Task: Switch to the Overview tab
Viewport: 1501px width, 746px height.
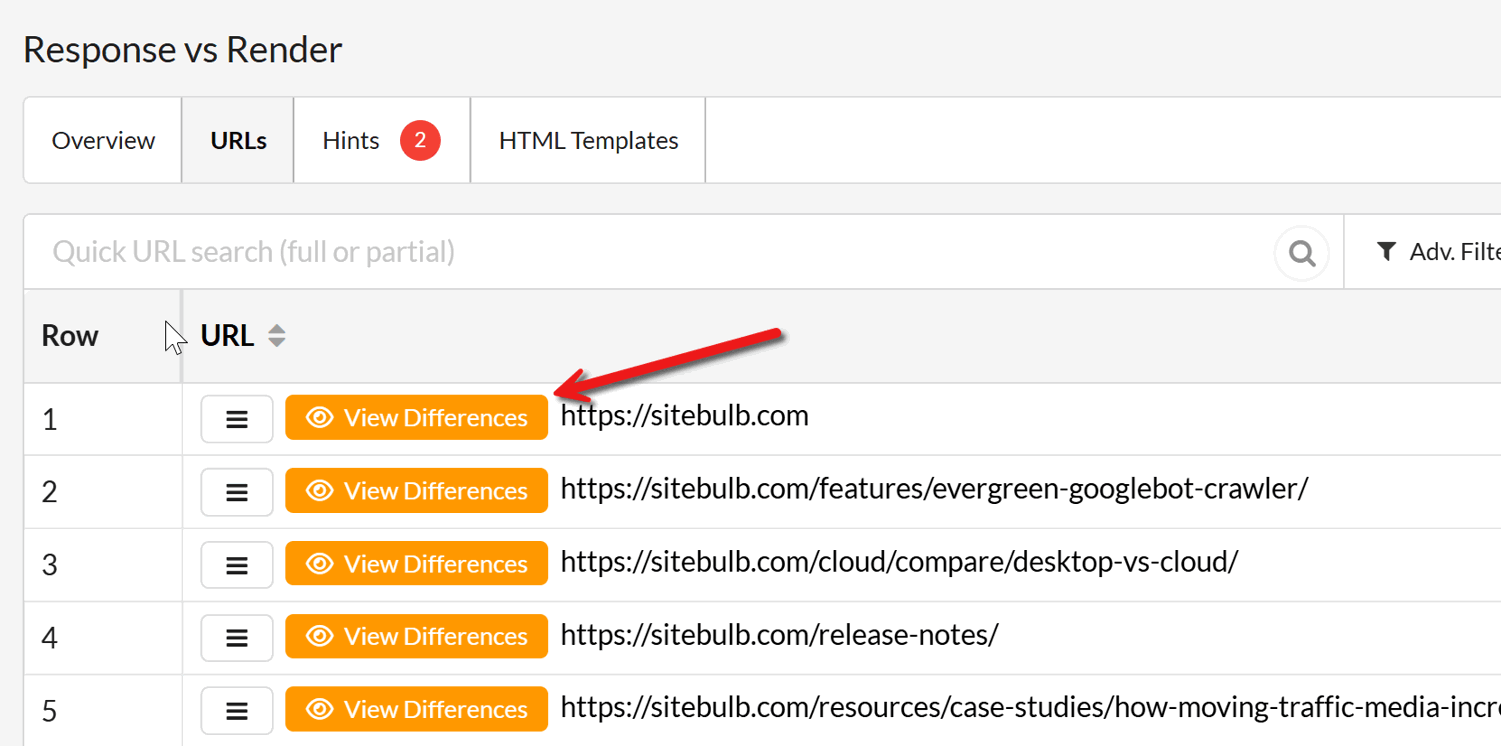Action: click(103, 140)
